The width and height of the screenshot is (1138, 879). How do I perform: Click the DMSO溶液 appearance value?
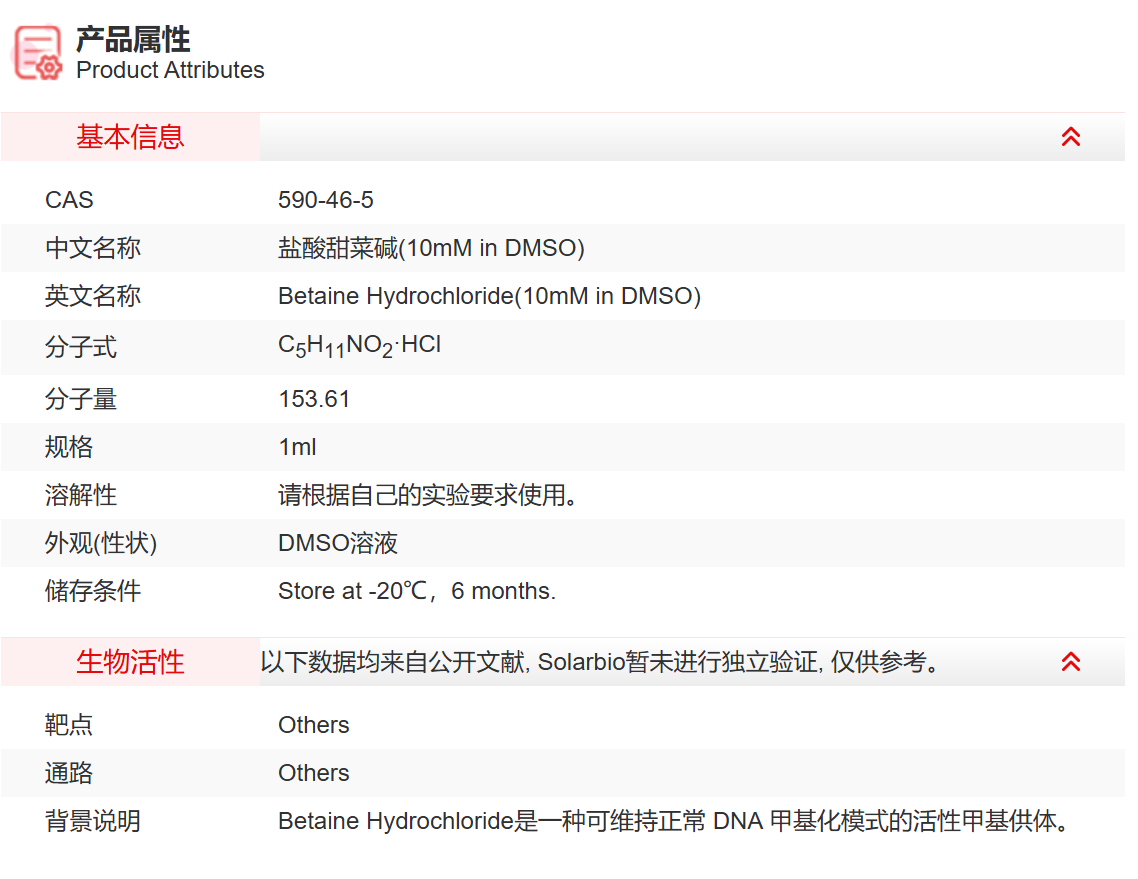[337, 543]
